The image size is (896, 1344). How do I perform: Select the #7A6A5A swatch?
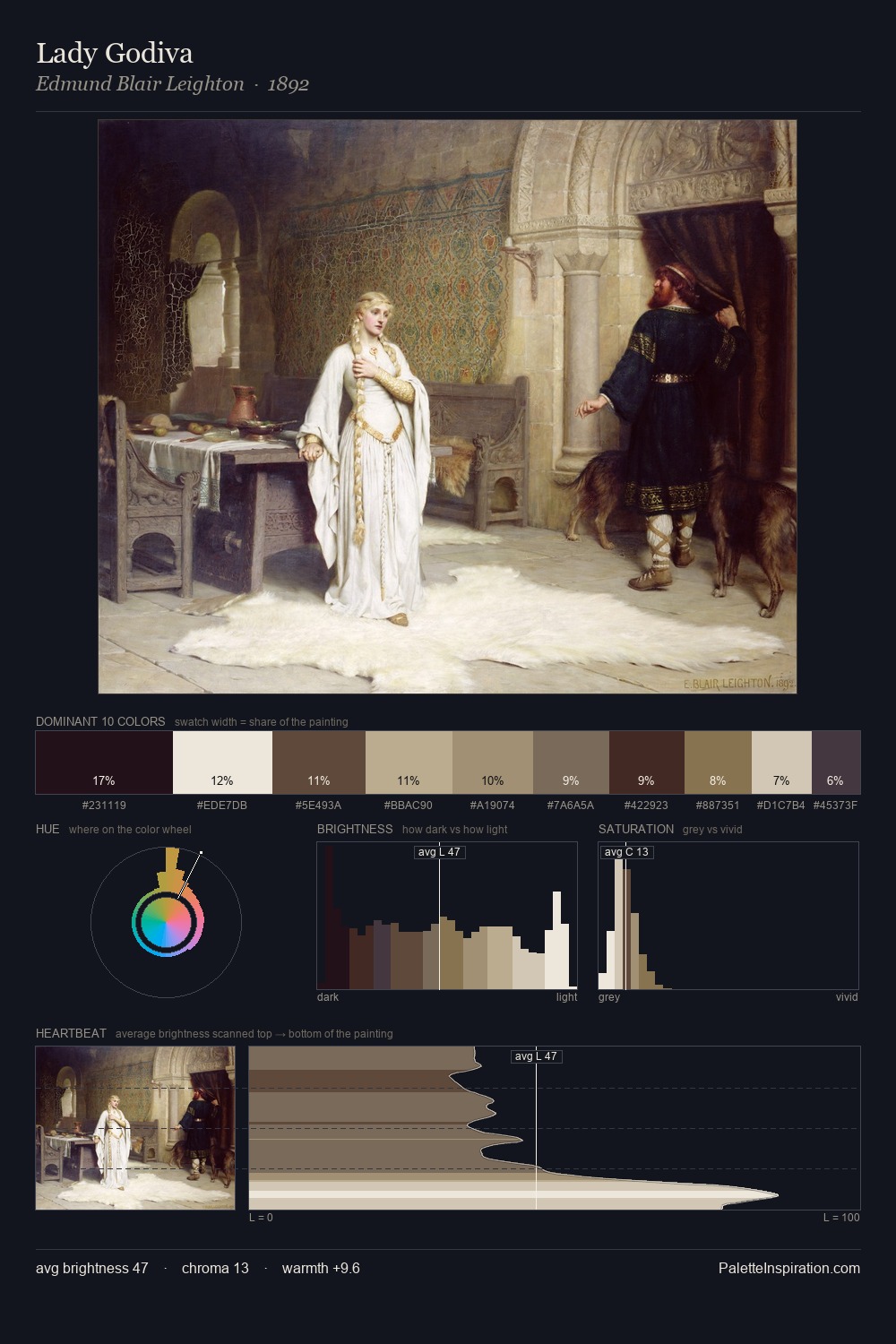coord(571,762)
